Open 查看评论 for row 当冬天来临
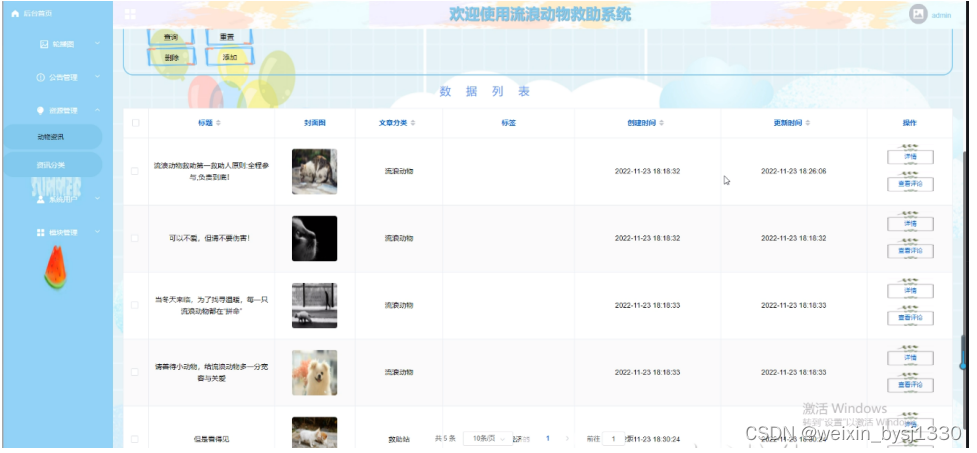This screenshot has width=977, height=453. 910,318
